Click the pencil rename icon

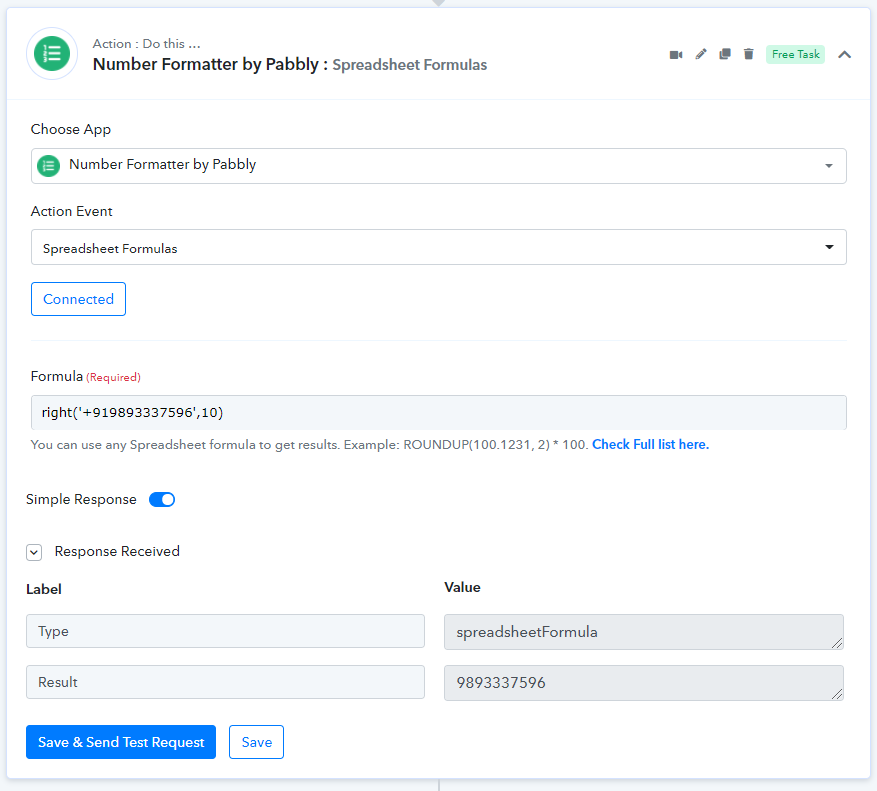point(701,54)
